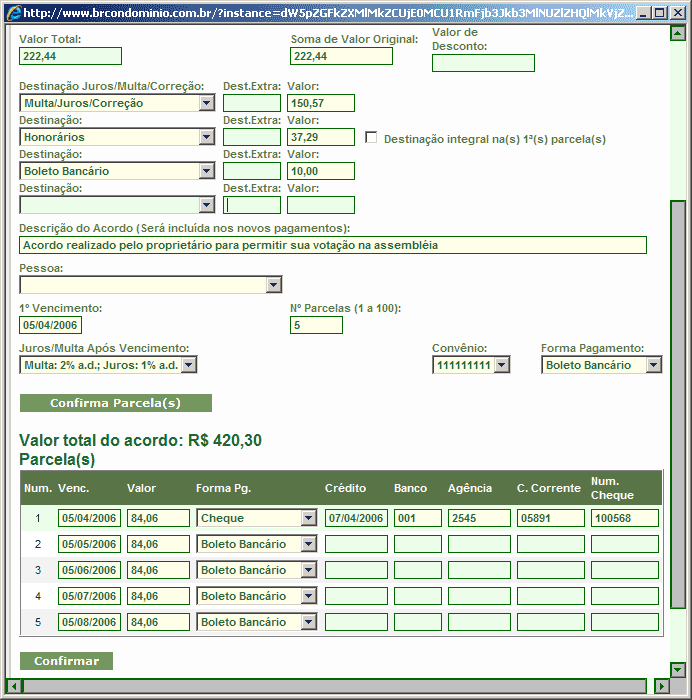Open the Convênio 111111111 dropdown
The width and height of the screenshot is (692, 700).
[502, 365]
